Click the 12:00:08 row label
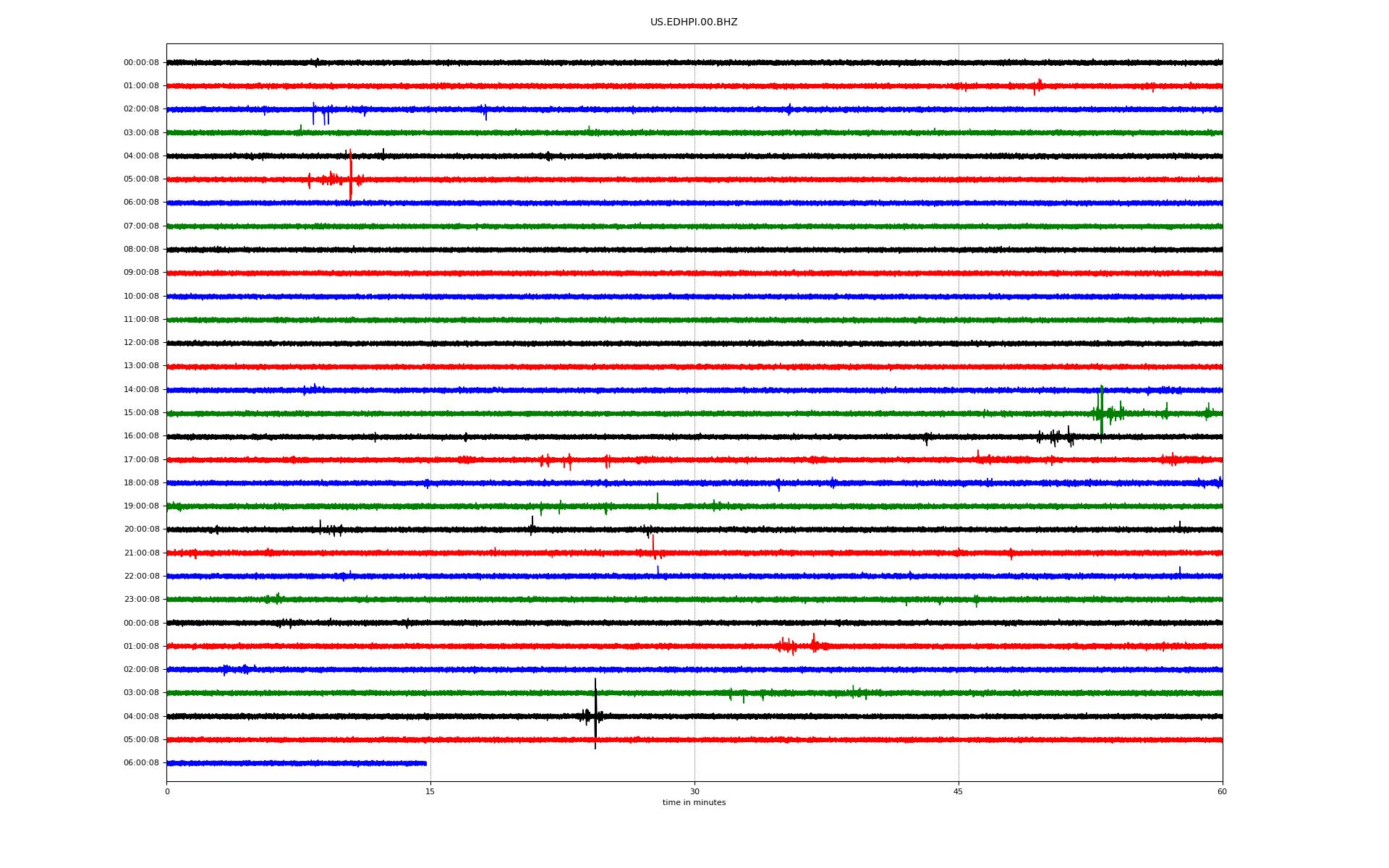 (x=141, y=343)
